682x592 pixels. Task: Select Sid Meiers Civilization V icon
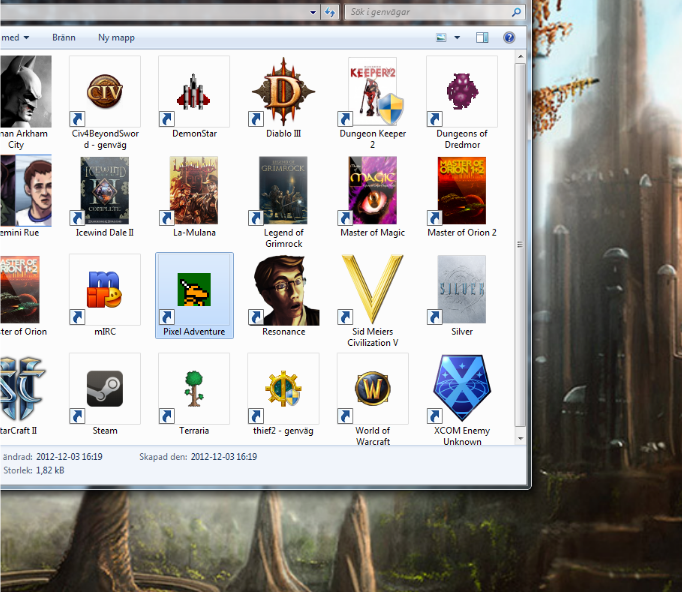372,290
